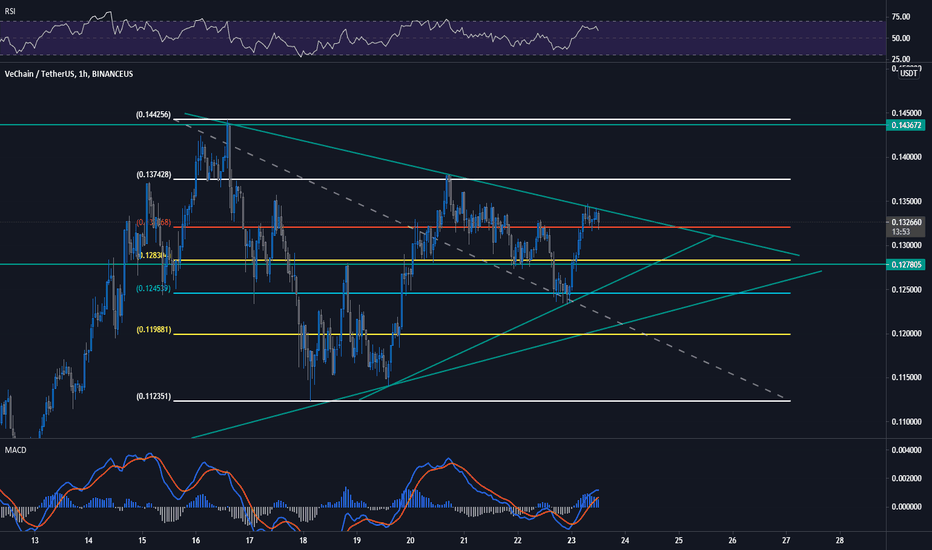The height and width of the screenshot is (550, 932).
Task: Click 75.00 on the RSI scale
Action: click(901, 17)
